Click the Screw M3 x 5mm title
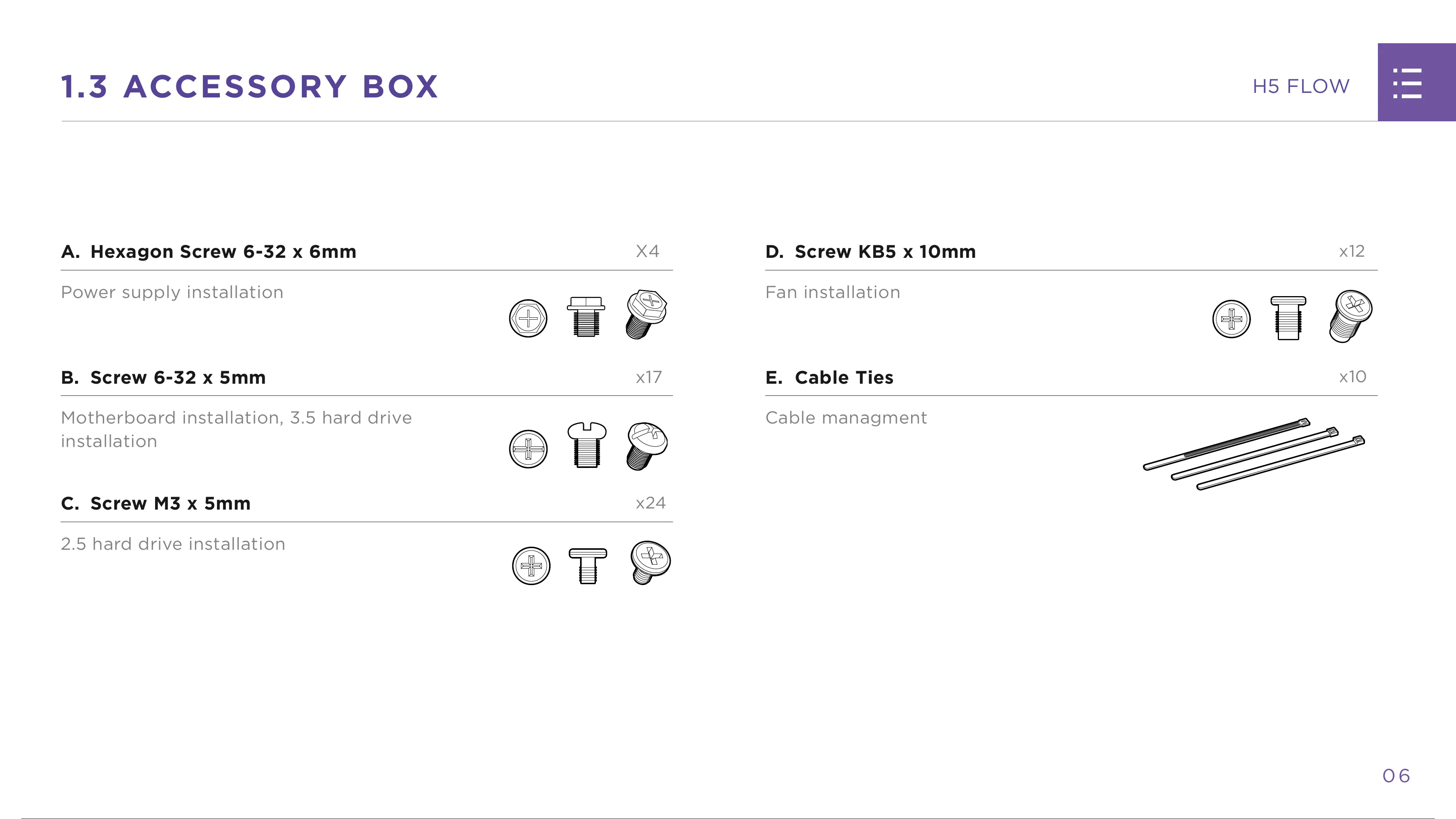 pyautogui.click(x=170, y=503)
